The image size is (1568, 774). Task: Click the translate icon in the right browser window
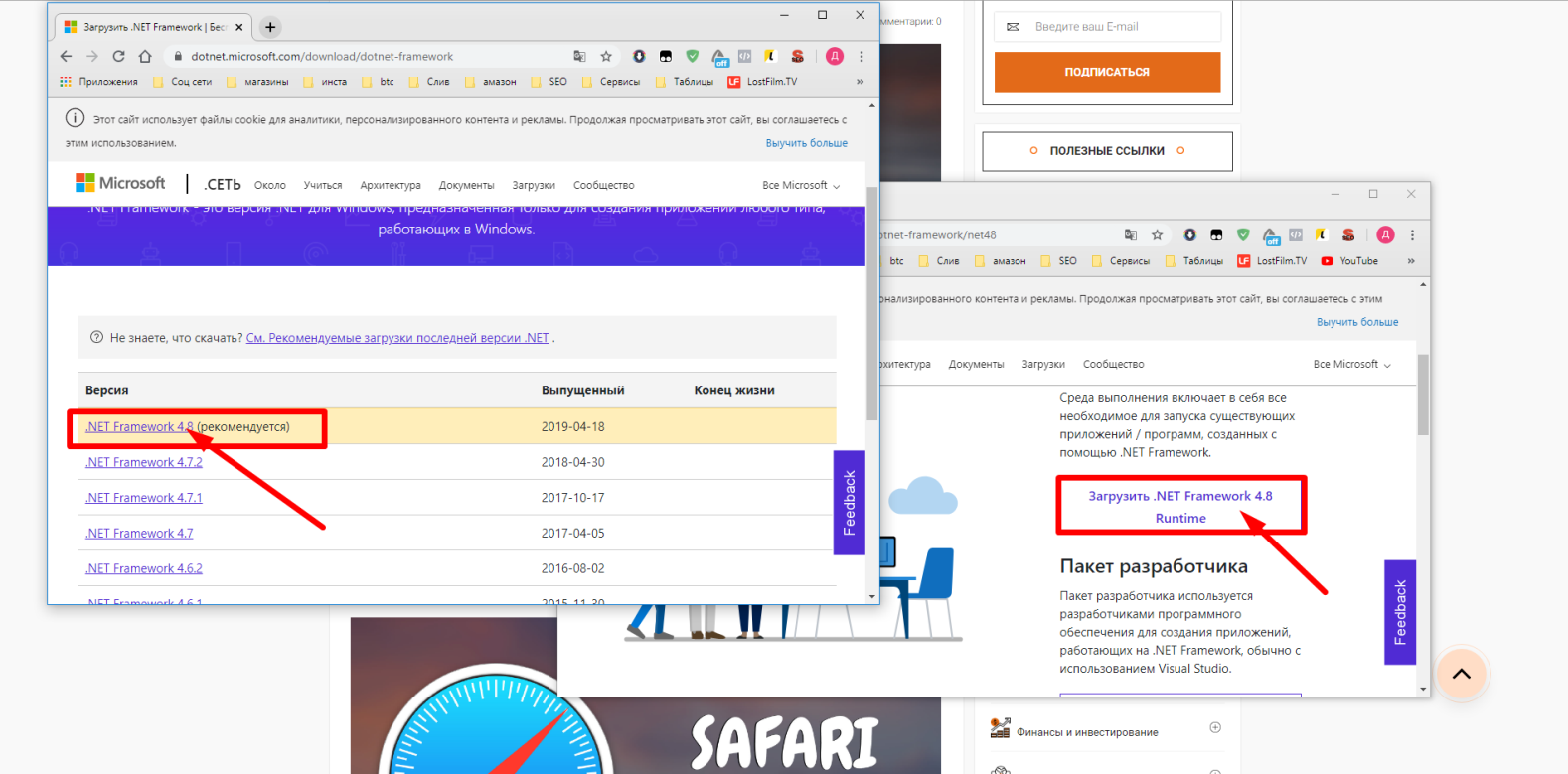[x=1131, y=234]
